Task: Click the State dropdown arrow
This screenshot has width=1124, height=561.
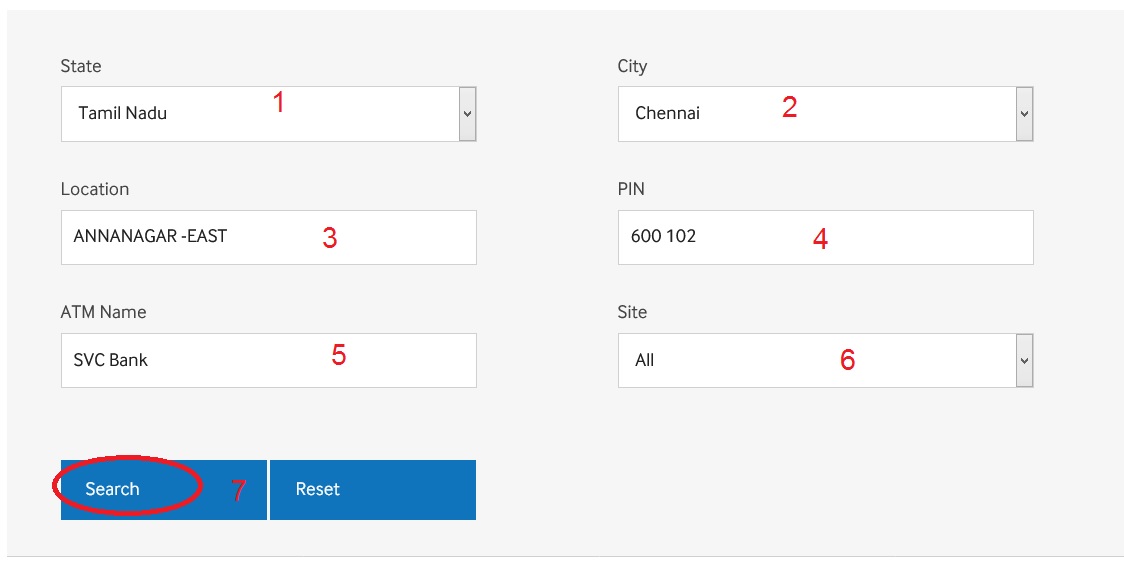Action: pyautogui.click(x=467, y=114)
